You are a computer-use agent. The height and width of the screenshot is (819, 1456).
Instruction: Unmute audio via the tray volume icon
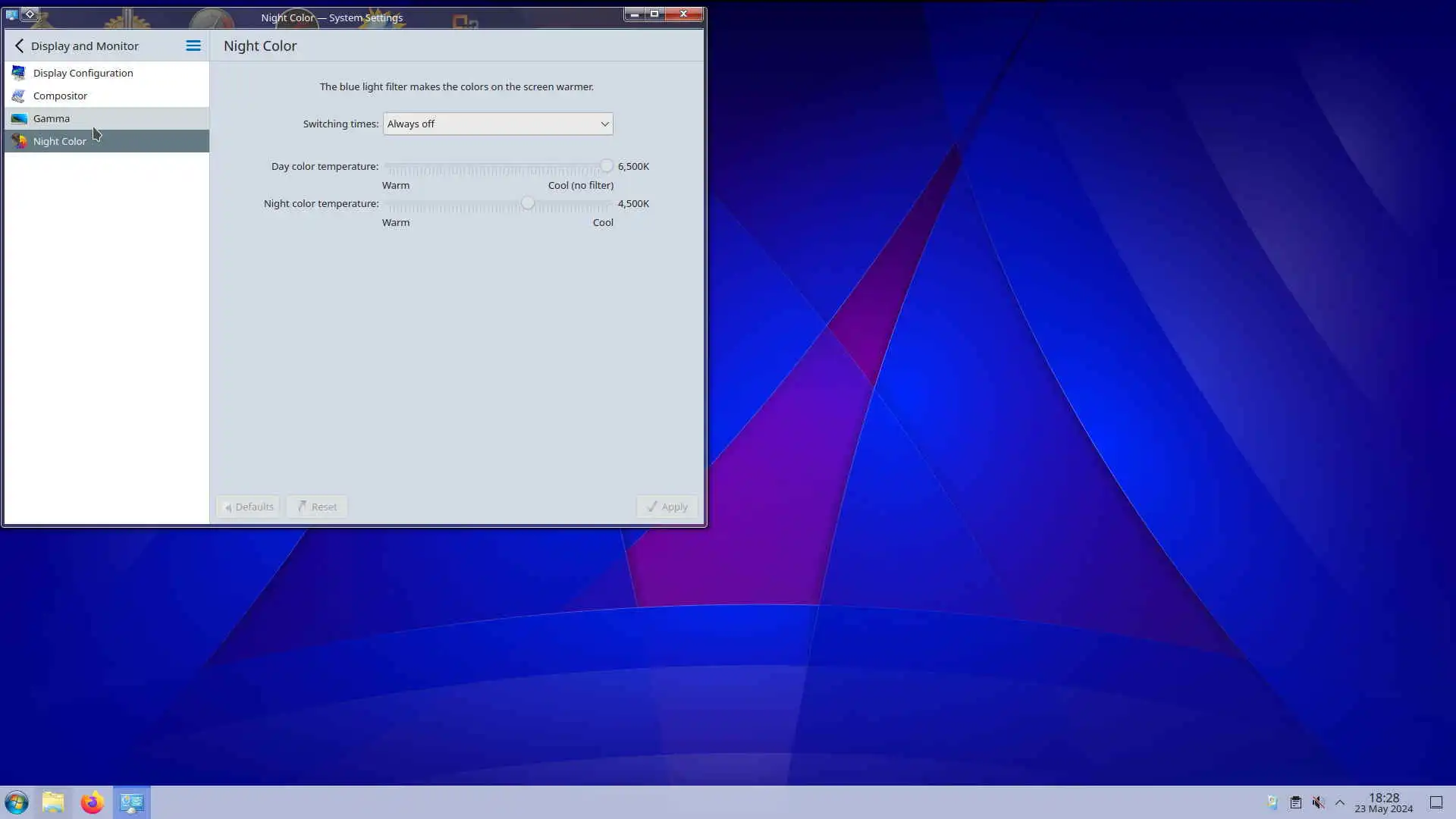(x=1319, y=802)
